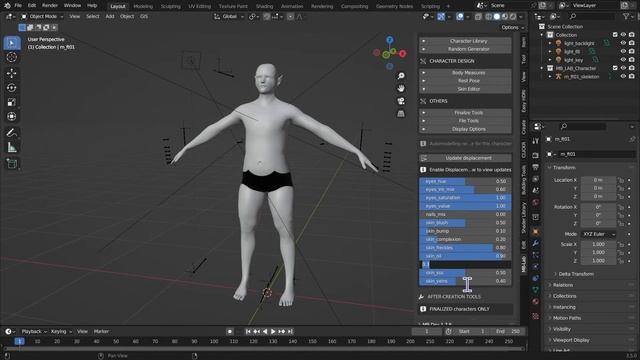This screenshot has height=360, width=640.
Task: Open the XYZ Euler rotation mode dropdown
Action: coord(599,234)
